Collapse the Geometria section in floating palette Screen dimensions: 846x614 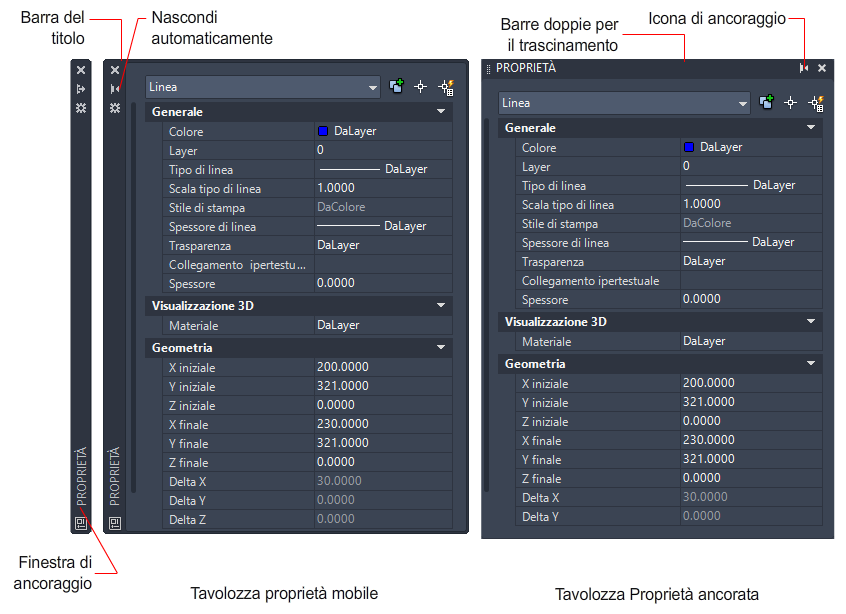pos(441,347)
